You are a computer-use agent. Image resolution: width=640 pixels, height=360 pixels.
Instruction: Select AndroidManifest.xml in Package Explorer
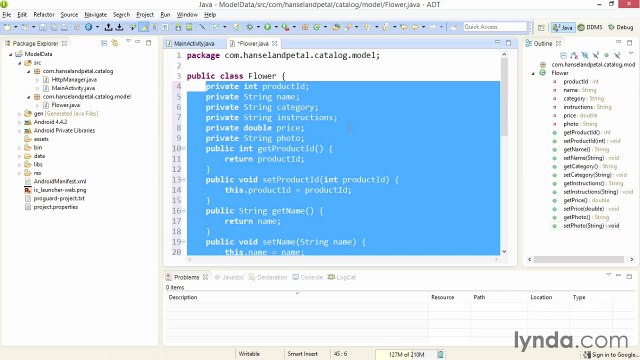pyautogui.click(x=60, y=182)
